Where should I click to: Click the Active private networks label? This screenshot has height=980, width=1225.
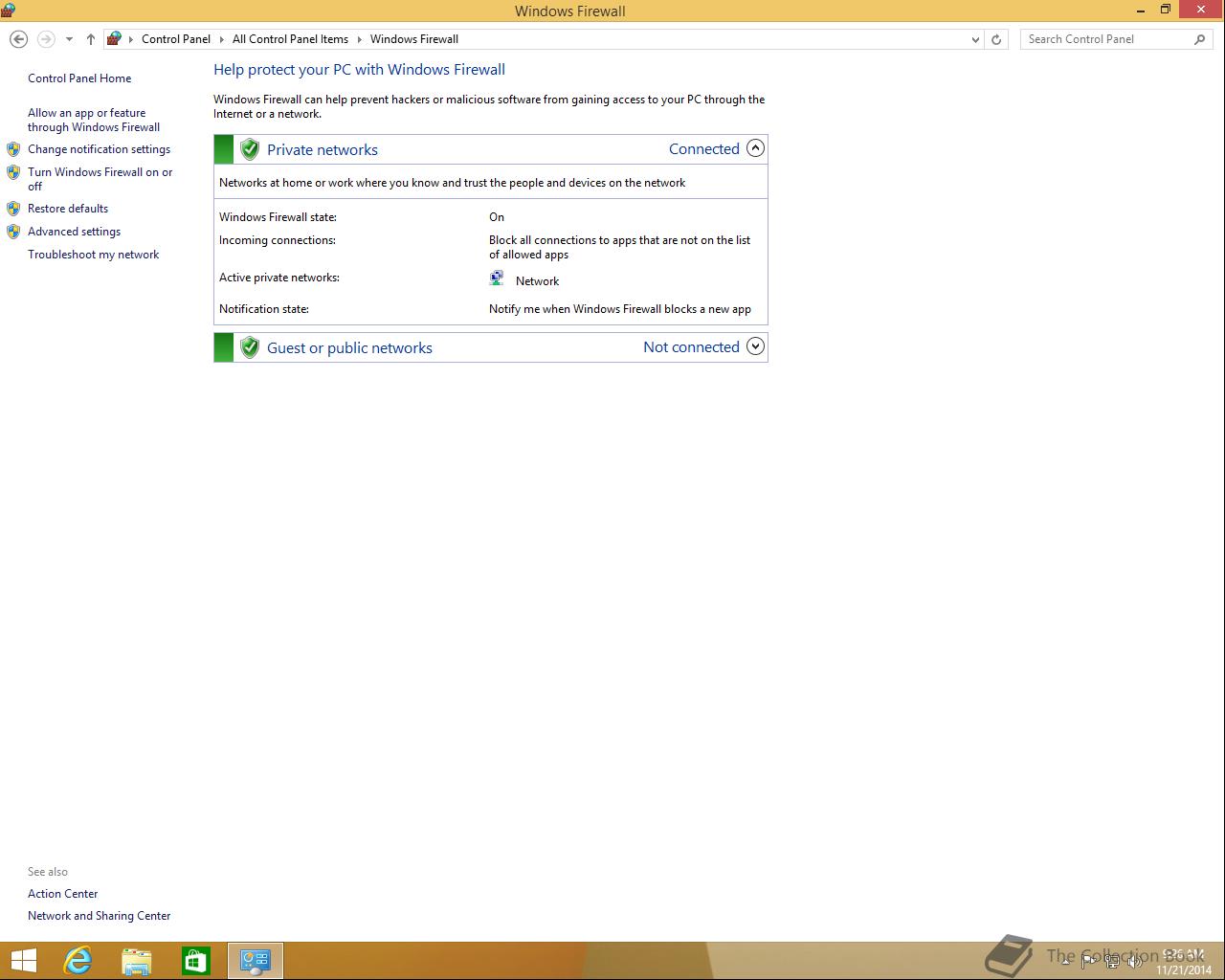[279, 278]
